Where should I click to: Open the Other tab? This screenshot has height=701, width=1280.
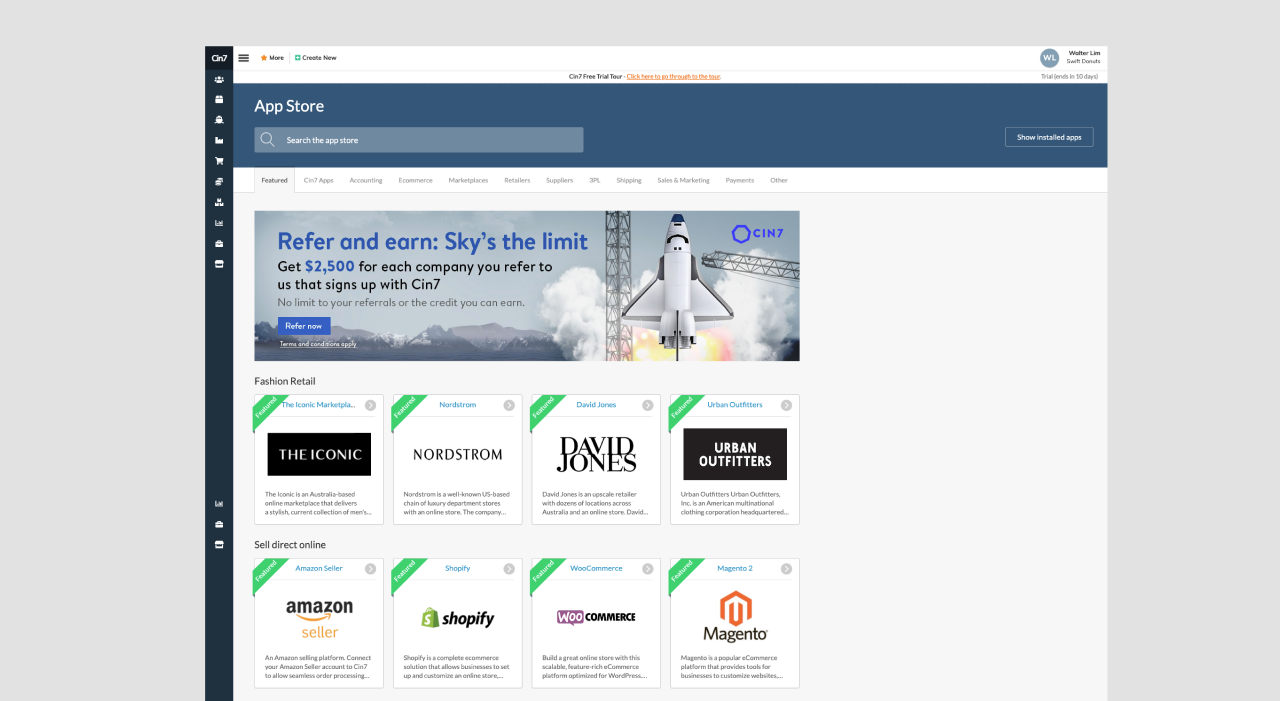779,181
